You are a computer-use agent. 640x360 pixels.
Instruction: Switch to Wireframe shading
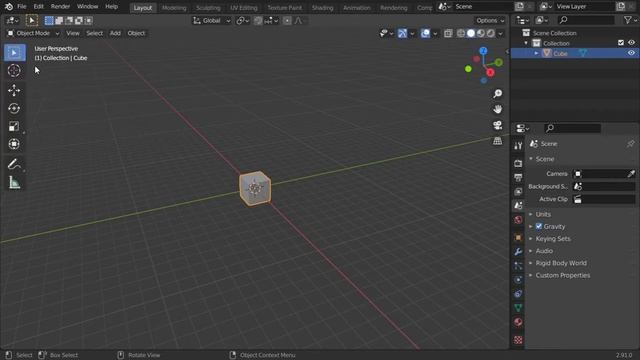[461, 33]
